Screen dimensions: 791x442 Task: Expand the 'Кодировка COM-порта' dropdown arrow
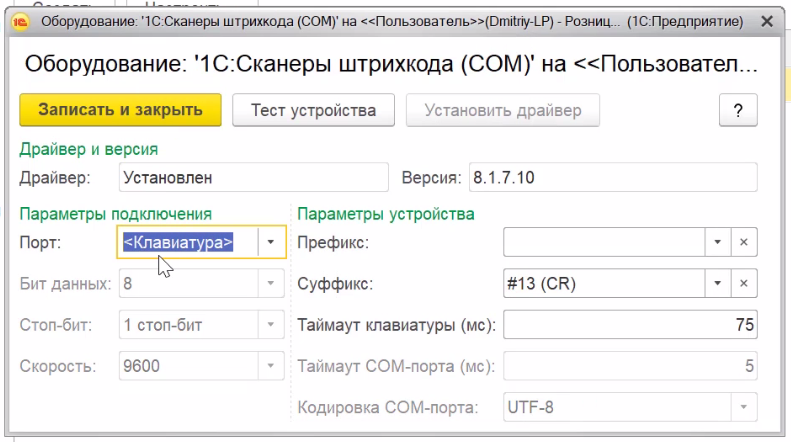pos(744,407)
